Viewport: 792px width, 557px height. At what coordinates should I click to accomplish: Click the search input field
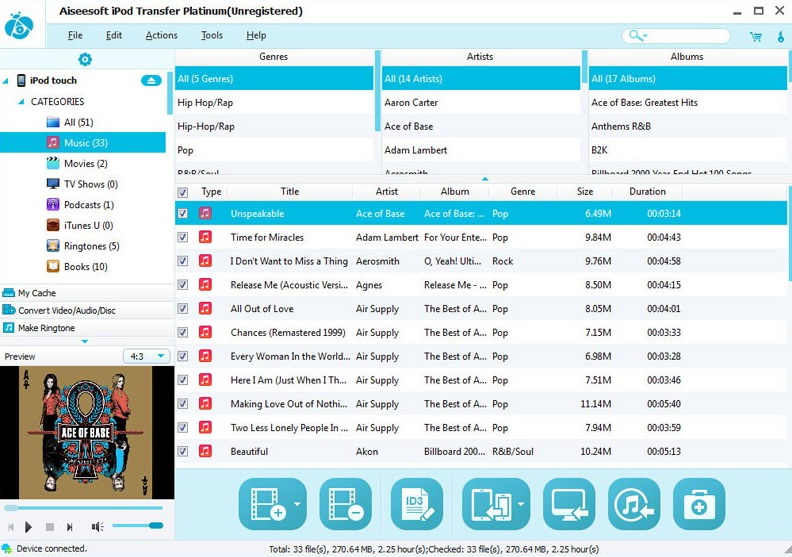677,36
